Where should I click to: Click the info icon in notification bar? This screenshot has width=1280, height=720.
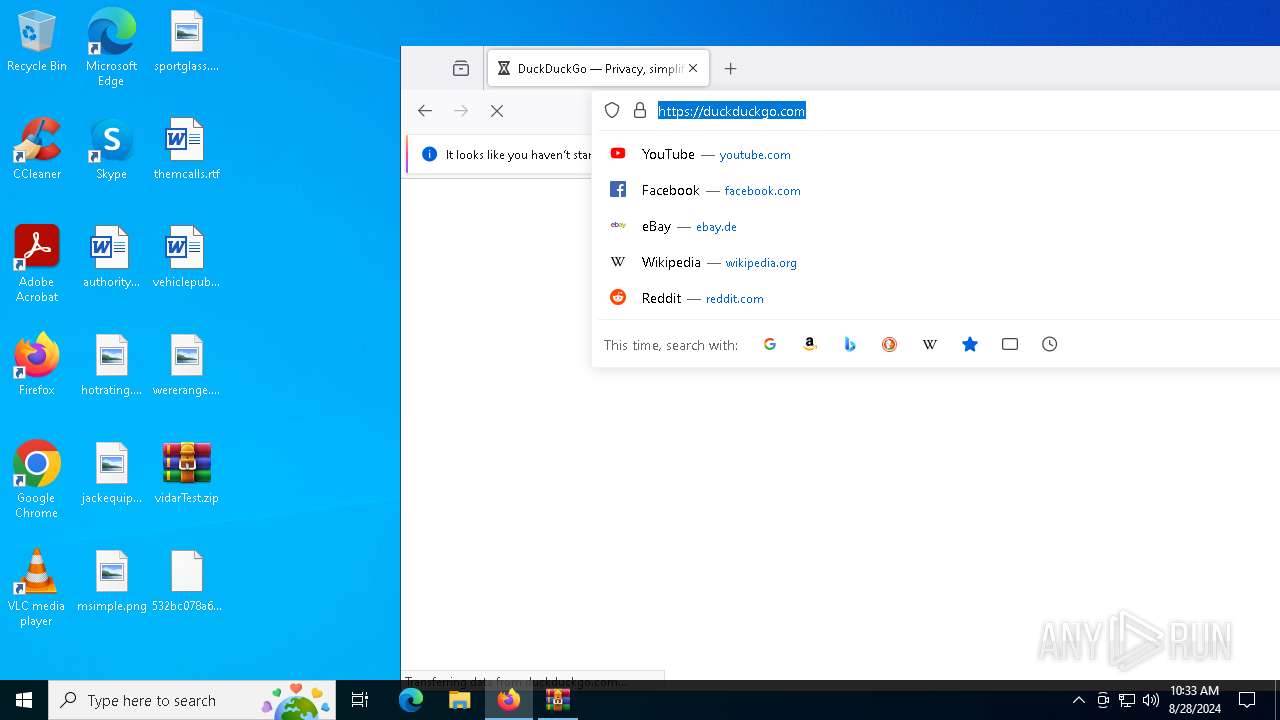click(x=430, y=154)
